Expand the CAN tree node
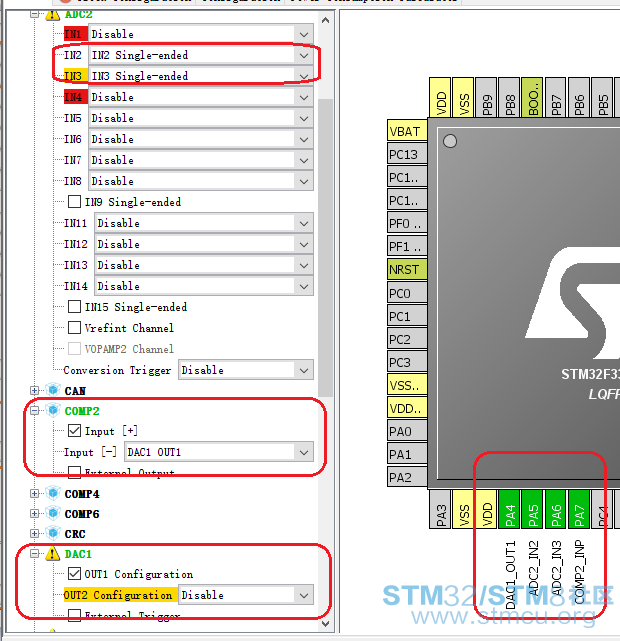 (34, 390)
